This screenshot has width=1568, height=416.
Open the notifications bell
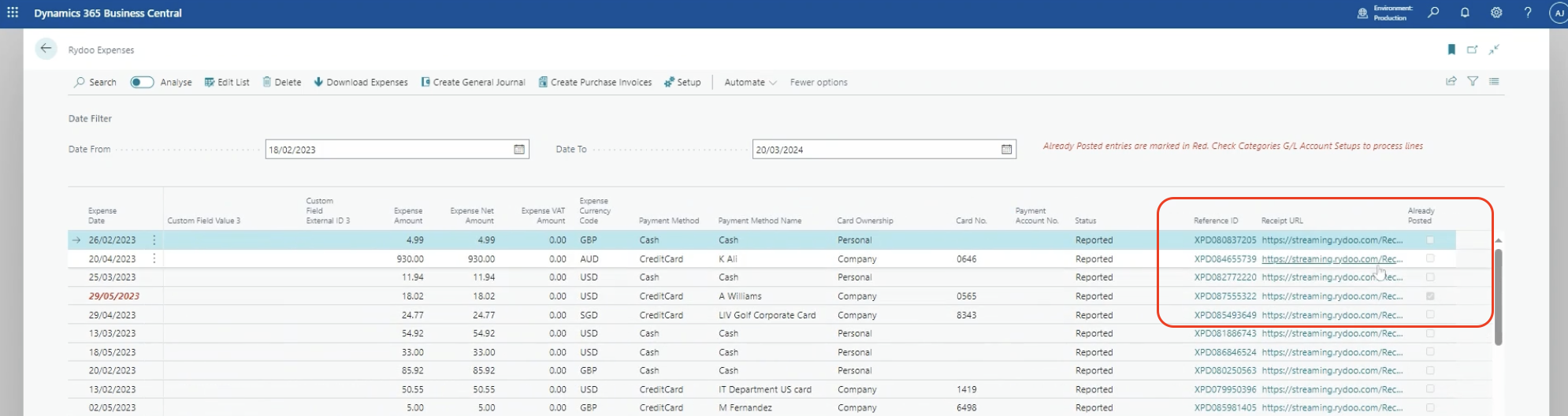coord(1465,13)
